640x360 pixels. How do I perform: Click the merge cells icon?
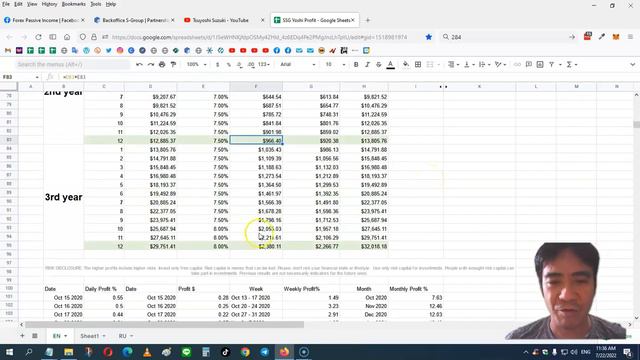coord(430,64)
